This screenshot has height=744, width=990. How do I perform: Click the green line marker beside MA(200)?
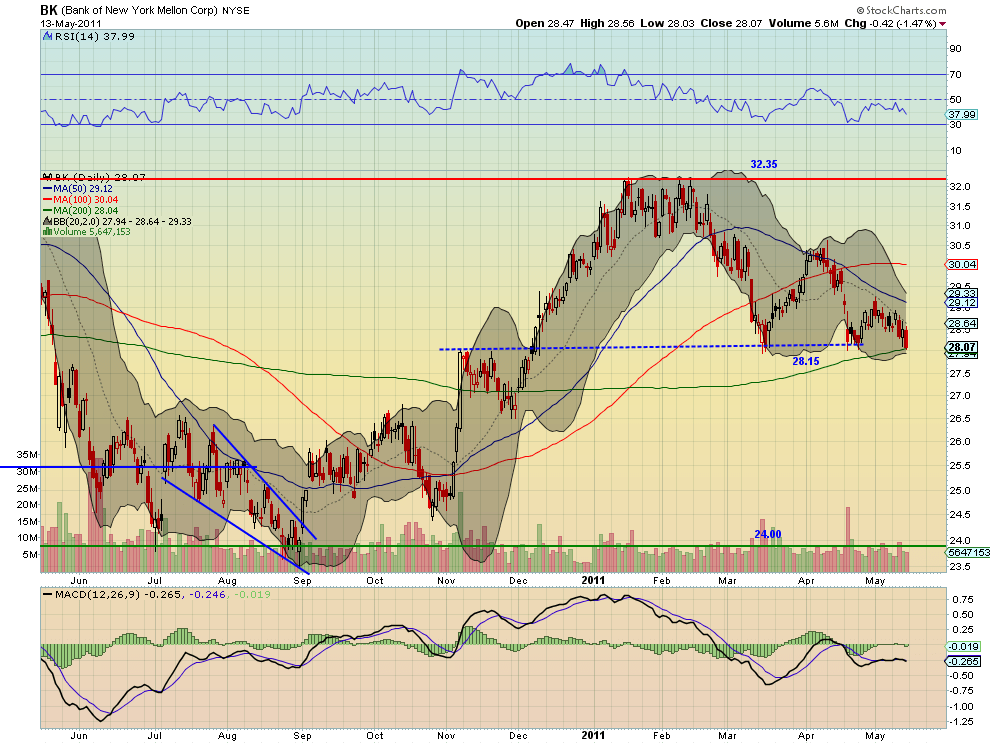click(x=47, y=210)
